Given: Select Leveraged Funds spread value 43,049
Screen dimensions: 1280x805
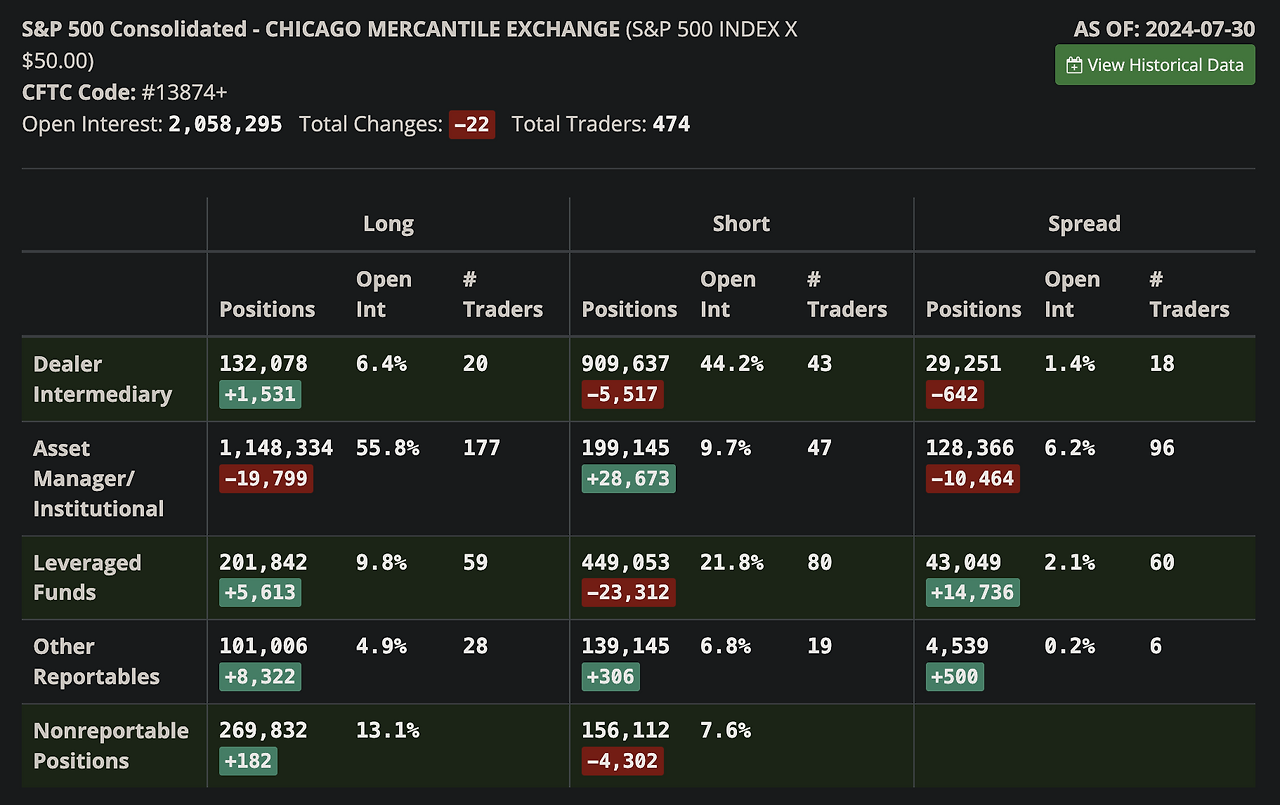Looking at the screenshot, I should pyautogui.click(x=963, y=562).
